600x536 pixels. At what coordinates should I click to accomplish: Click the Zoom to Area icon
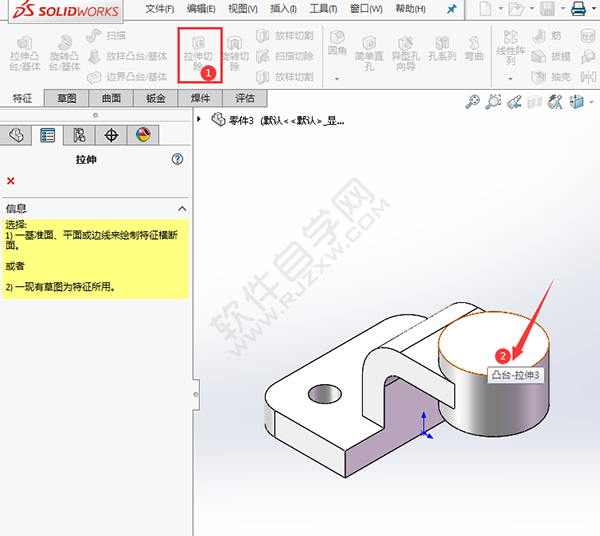(x=493, y=102)
